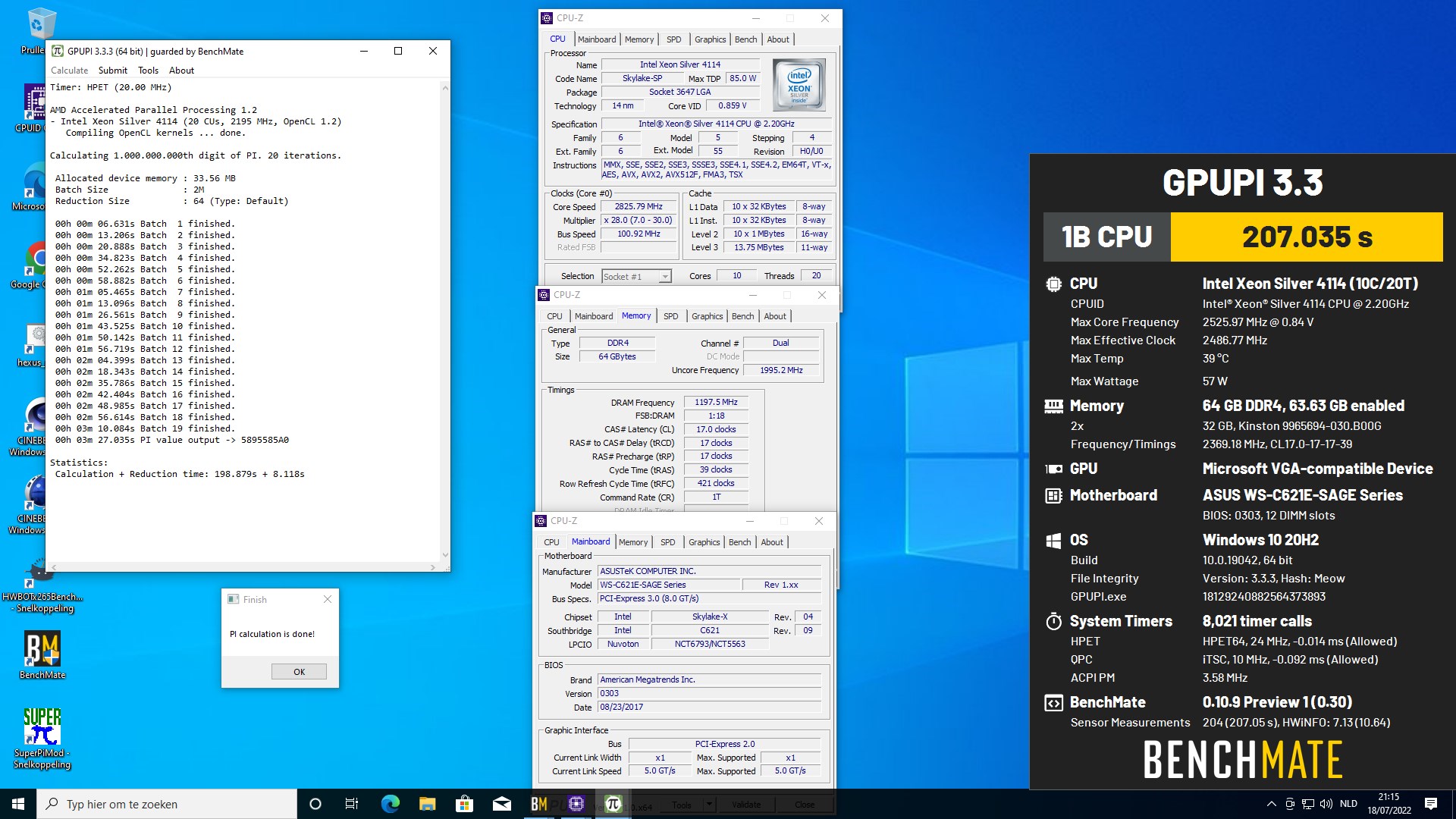Screen dimensions: 1456x819
Task: Click the CPU chip icon in BenchMate panel
Action: pos(1053,284)
